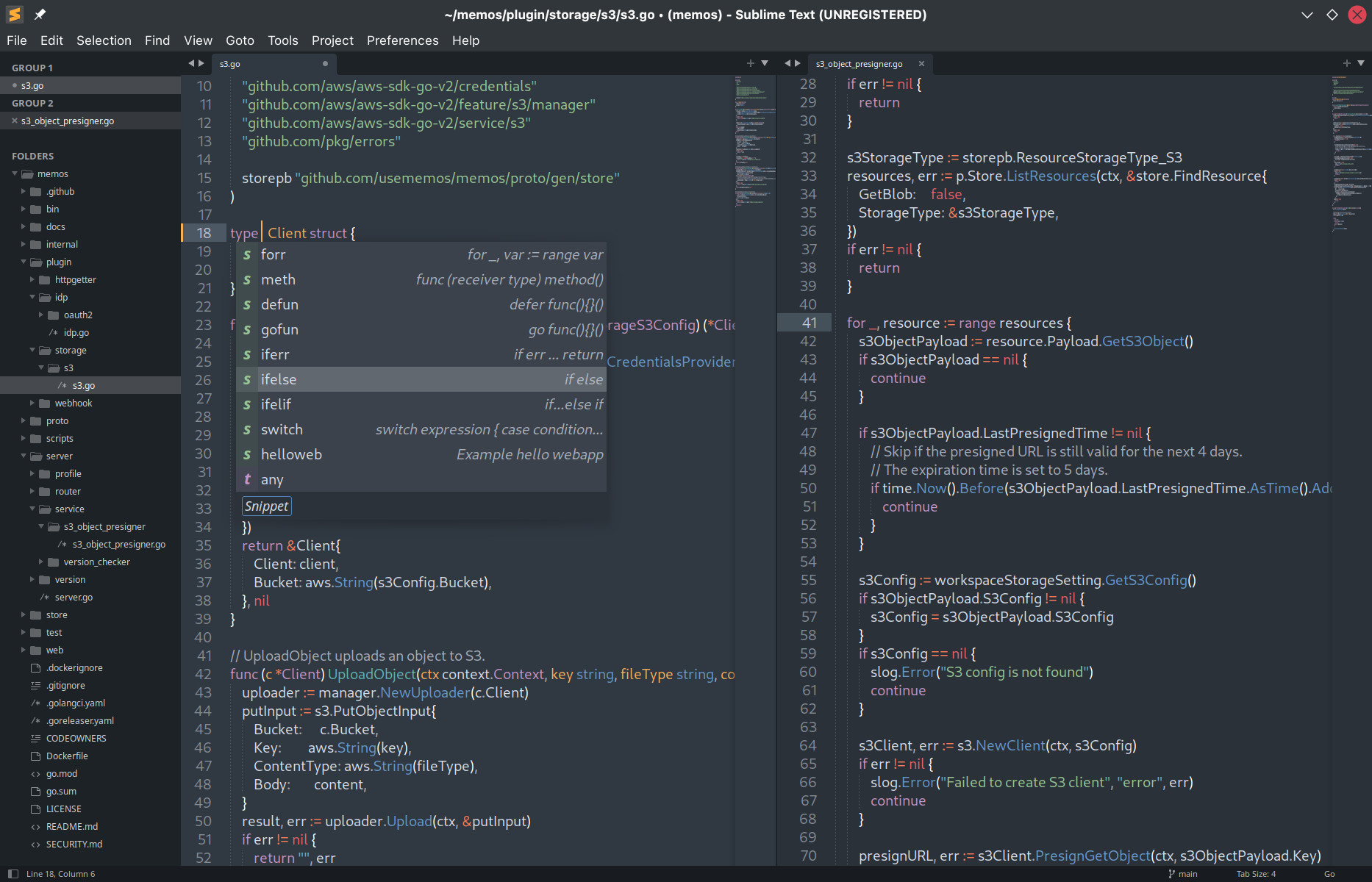
Task: Click the pin window icon
Action: click(x=40, y=14)
